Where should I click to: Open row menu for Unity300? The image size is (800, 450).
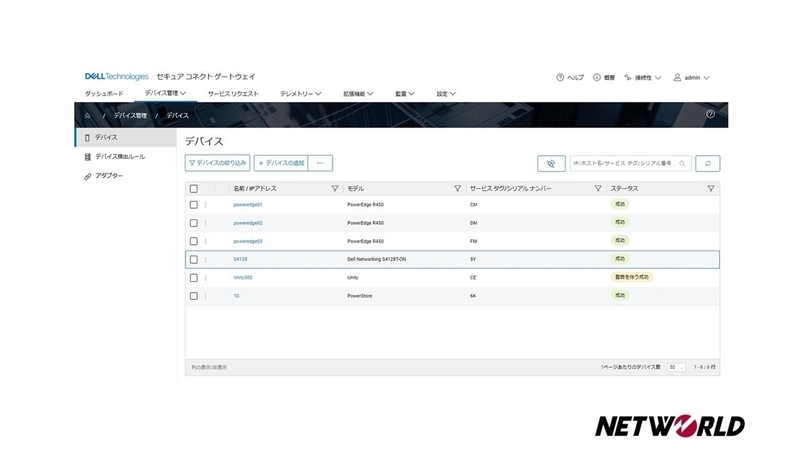[x=206, y=278]
